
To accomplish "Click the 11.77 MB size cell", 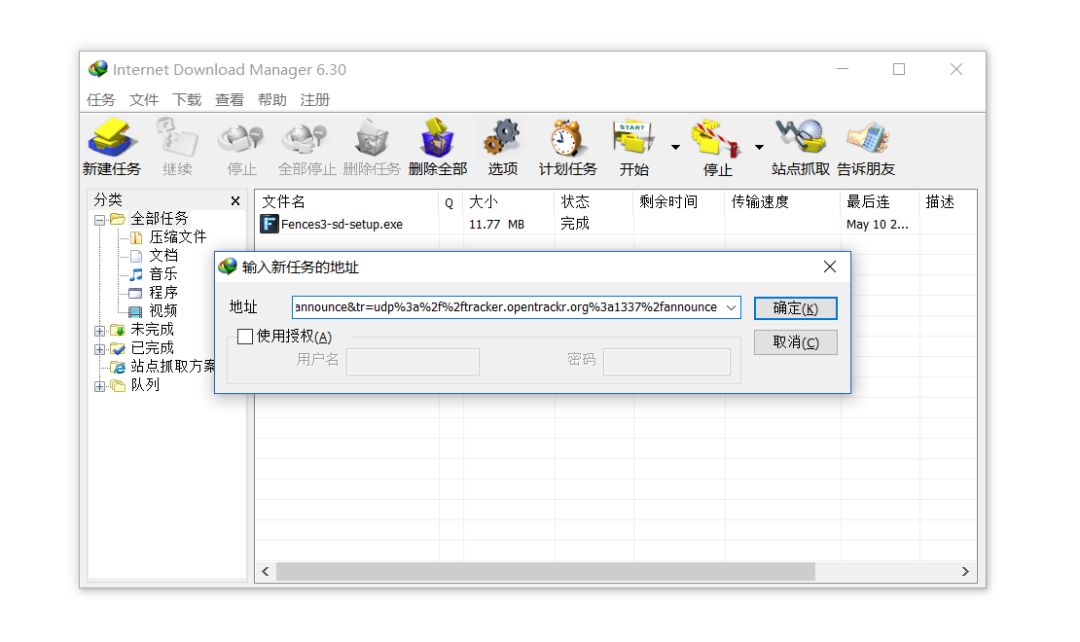I will pos(497,225).
